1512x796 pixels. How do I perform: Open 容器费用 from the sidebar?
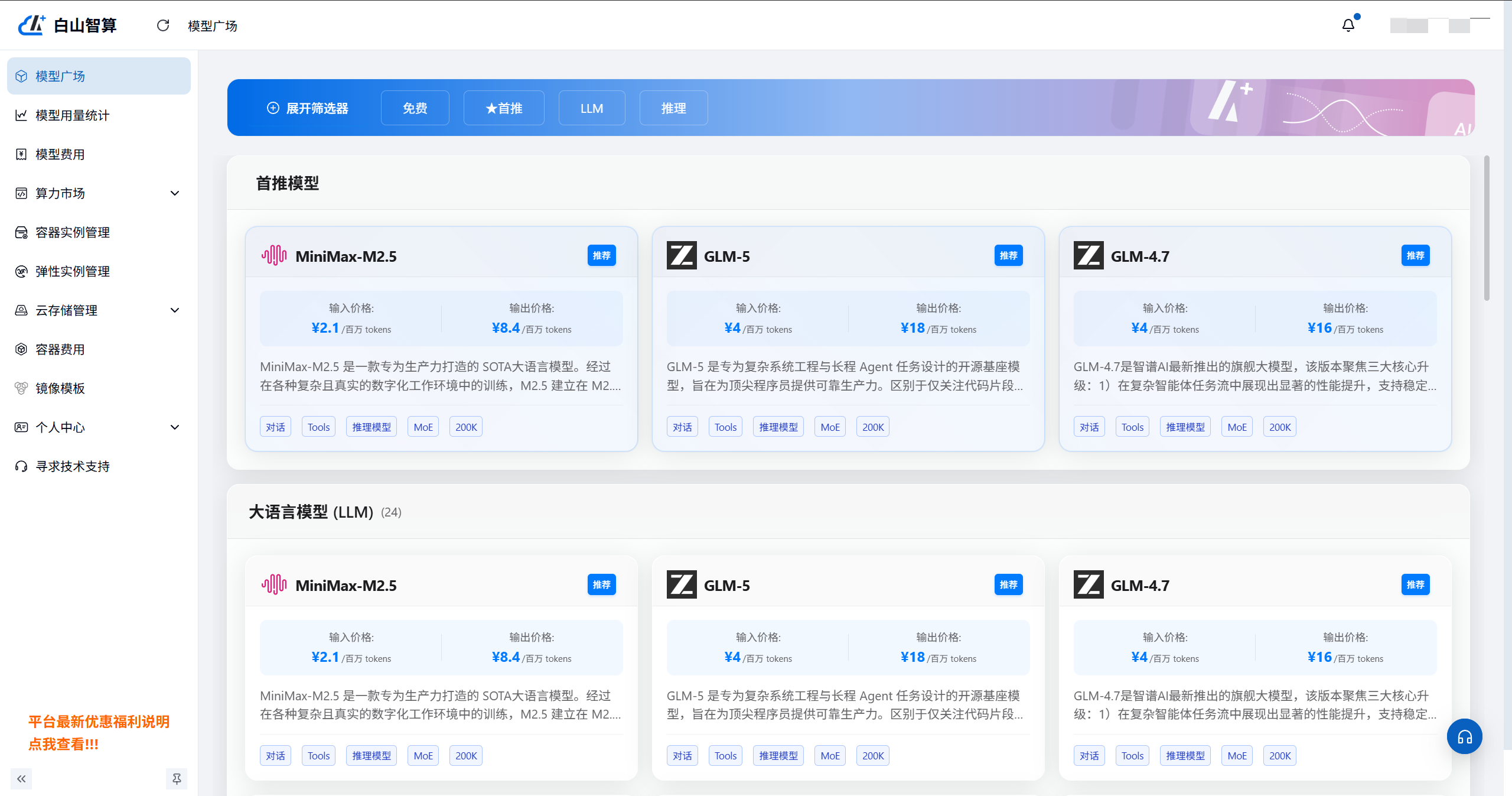pyautogui.click(x=99, y=349)
